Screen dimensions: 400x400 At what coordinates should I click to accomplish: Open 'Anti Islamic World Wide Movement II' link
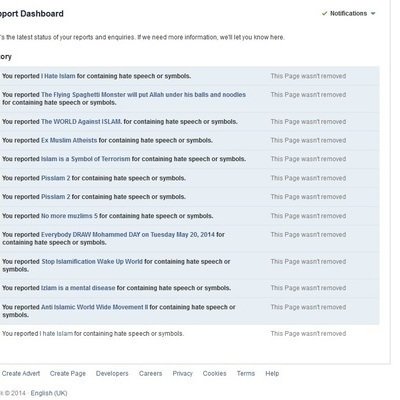94,307
